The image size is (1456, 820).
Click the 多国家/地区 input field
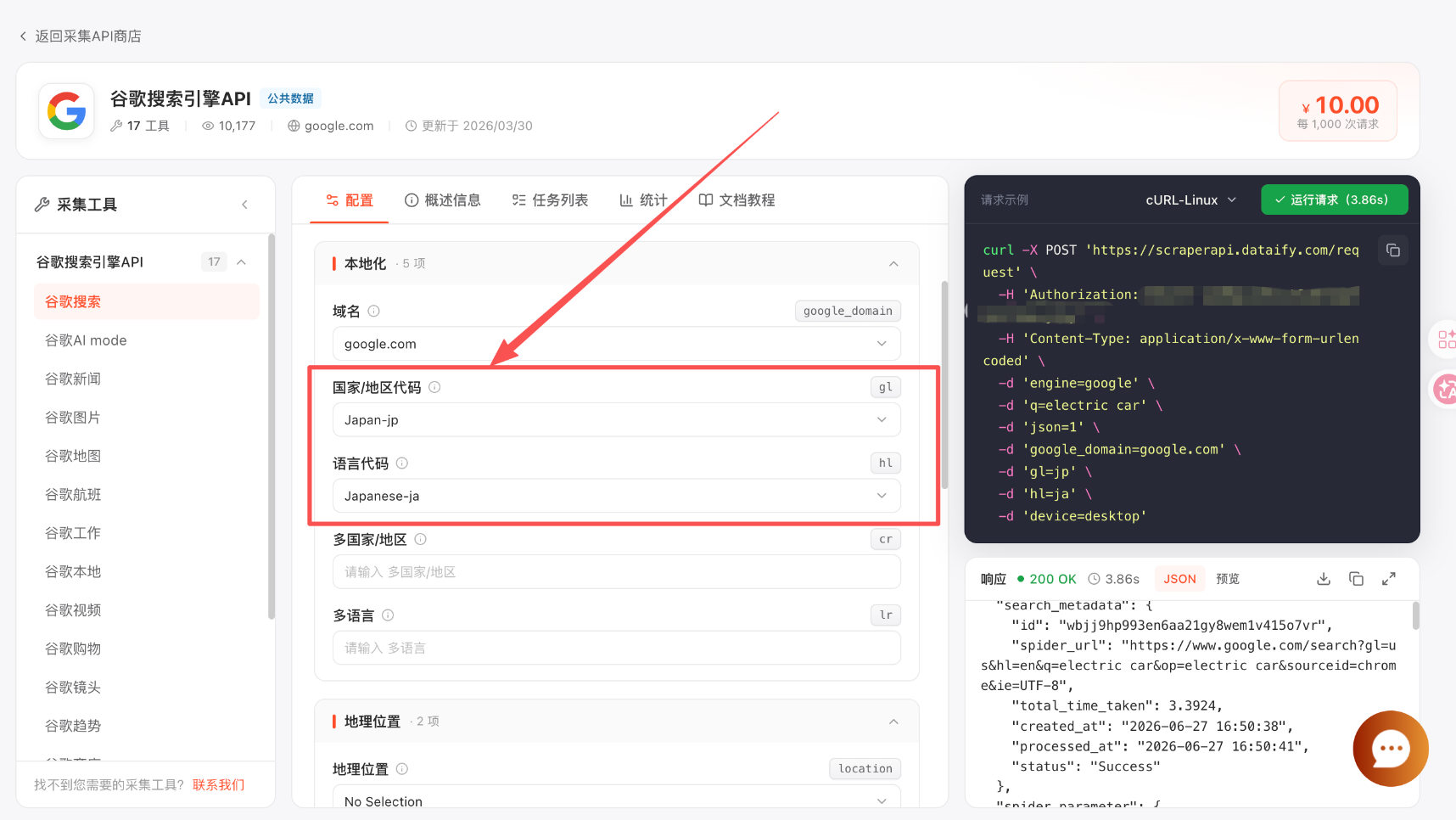(x=616, y=572)
